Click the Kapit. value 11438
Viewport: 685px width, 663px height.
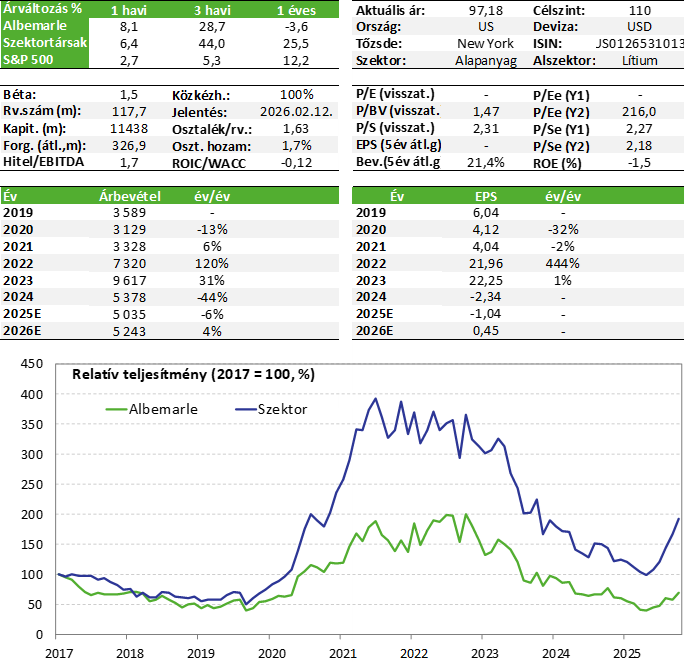pos(131,128)
